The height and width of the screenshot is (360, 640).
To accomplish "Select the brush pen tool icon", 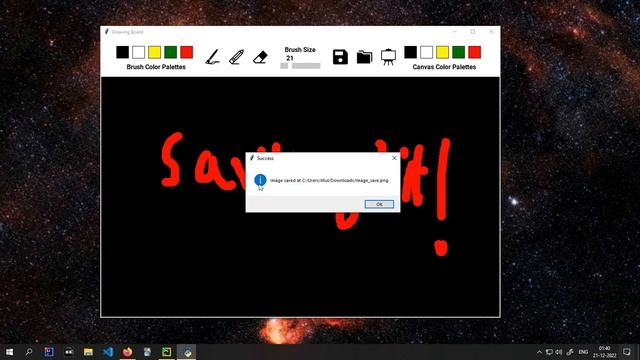I will [x=213, y=57].
